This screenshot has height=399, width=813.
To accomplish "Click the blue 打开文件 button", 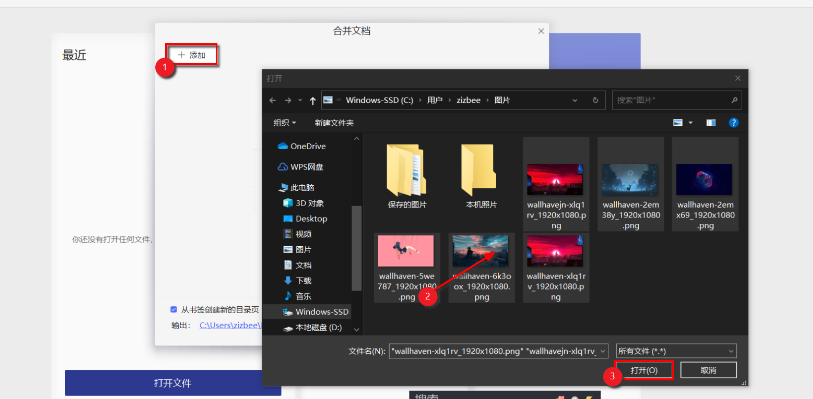I will (173, 383).
